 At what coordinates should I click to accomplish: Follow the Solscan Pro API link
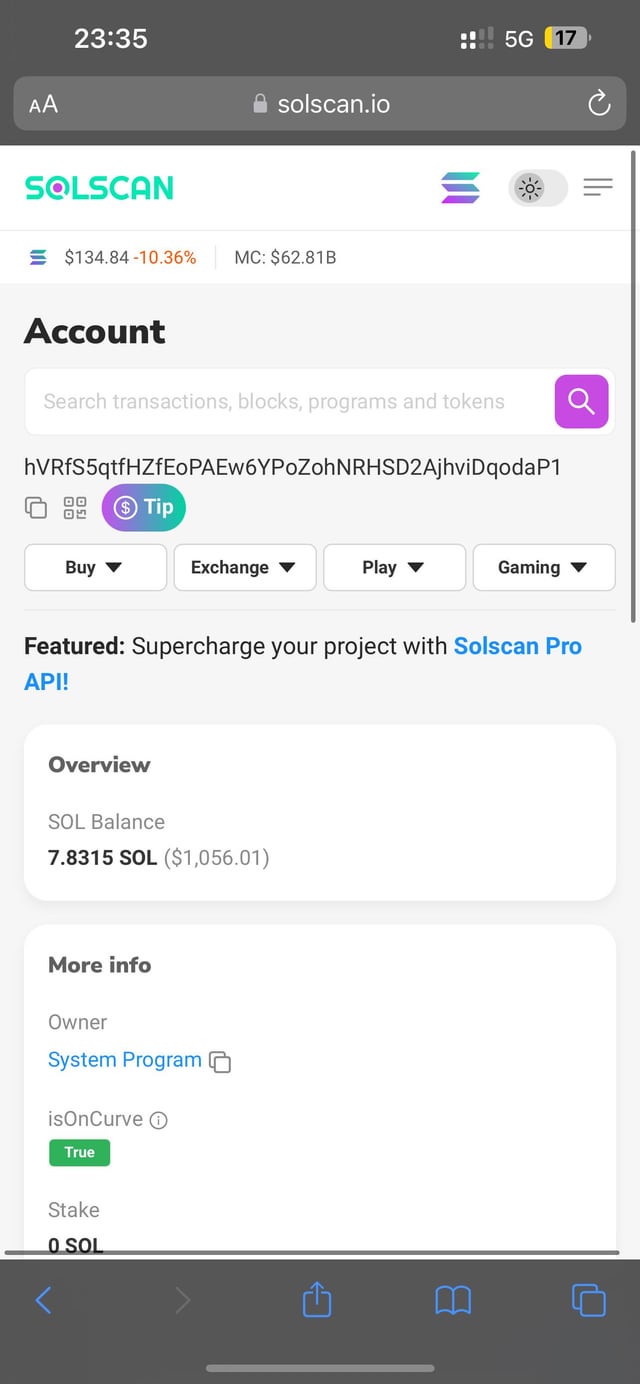pos(517,646)
